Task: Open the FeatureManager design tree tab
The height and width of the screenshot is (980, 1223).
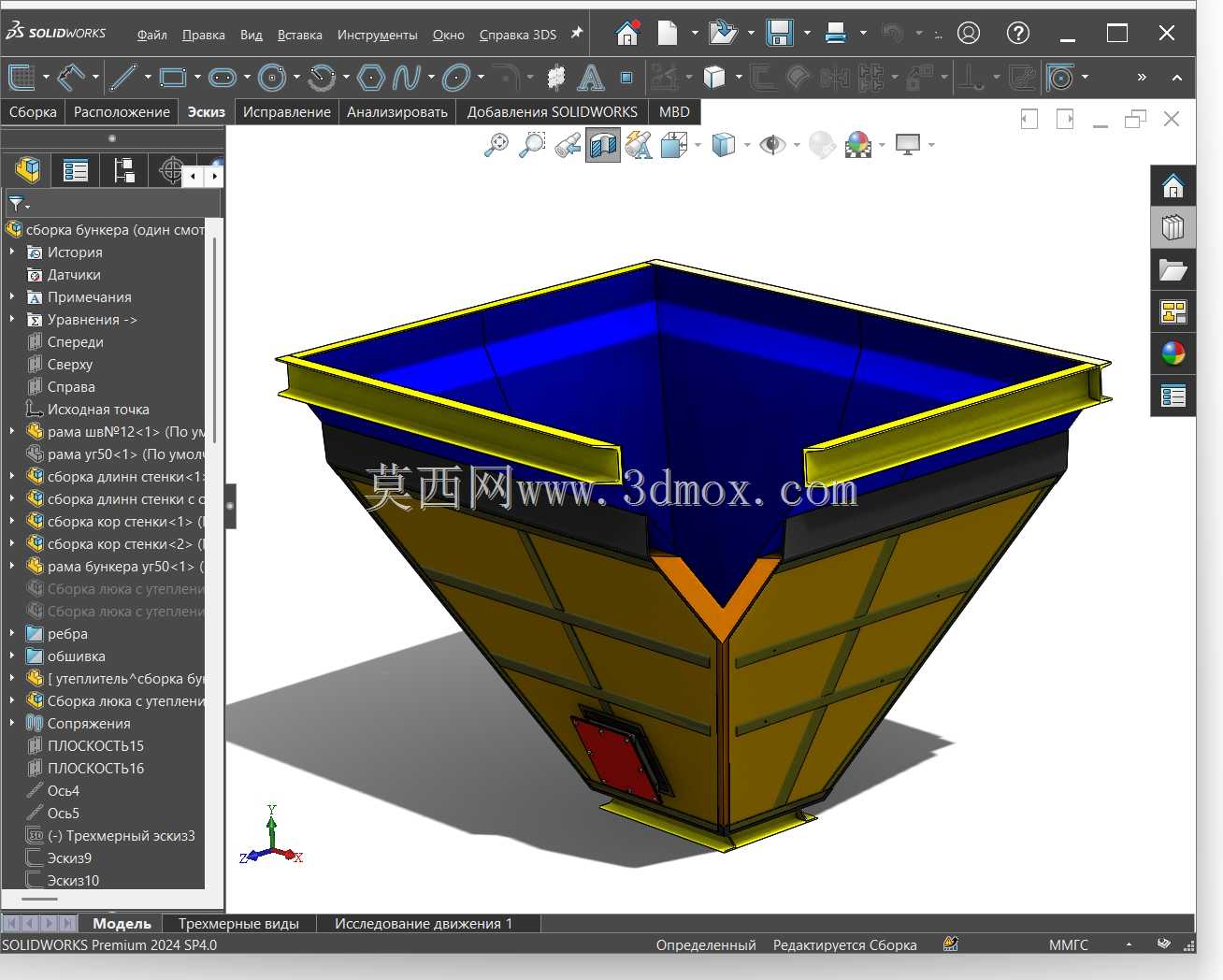Action: pos(28,170)
